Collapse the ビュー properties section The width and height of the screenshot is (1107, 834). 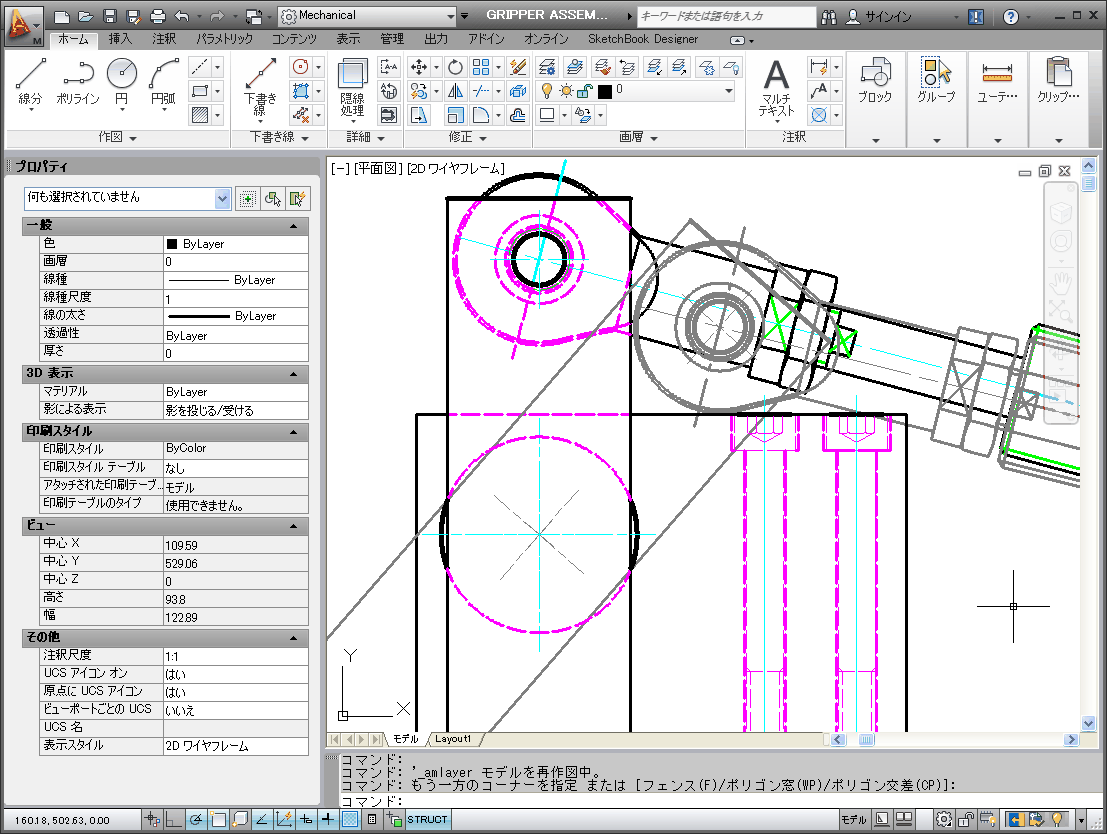294,526
